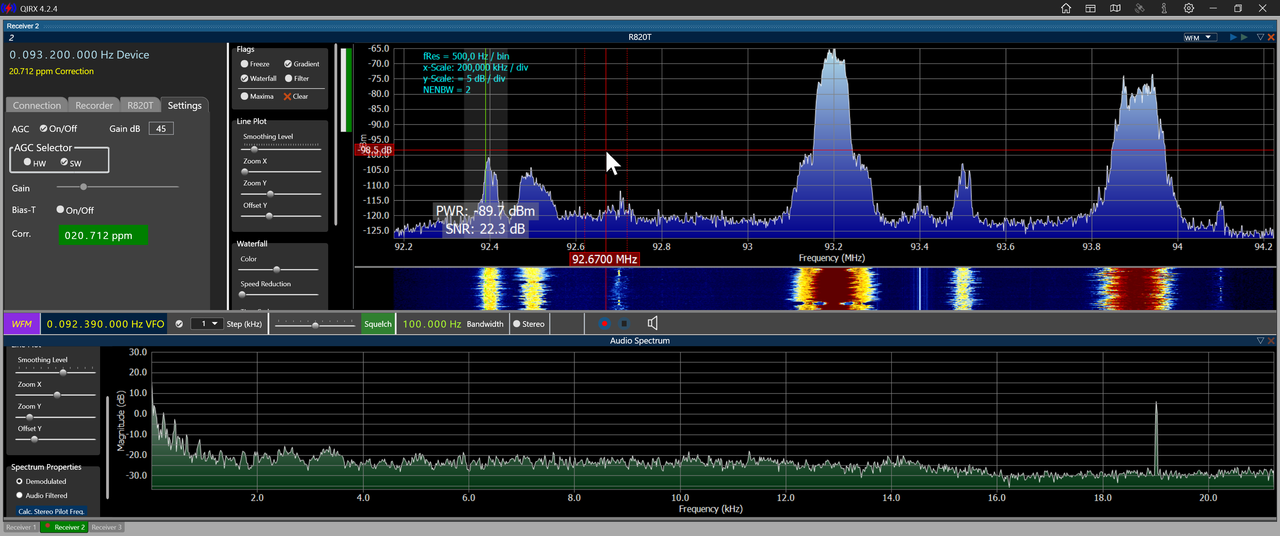The height and width of the screenshot is (536, 1280).
Task: Click the Gain dB input field
Action: coord(161,128)
